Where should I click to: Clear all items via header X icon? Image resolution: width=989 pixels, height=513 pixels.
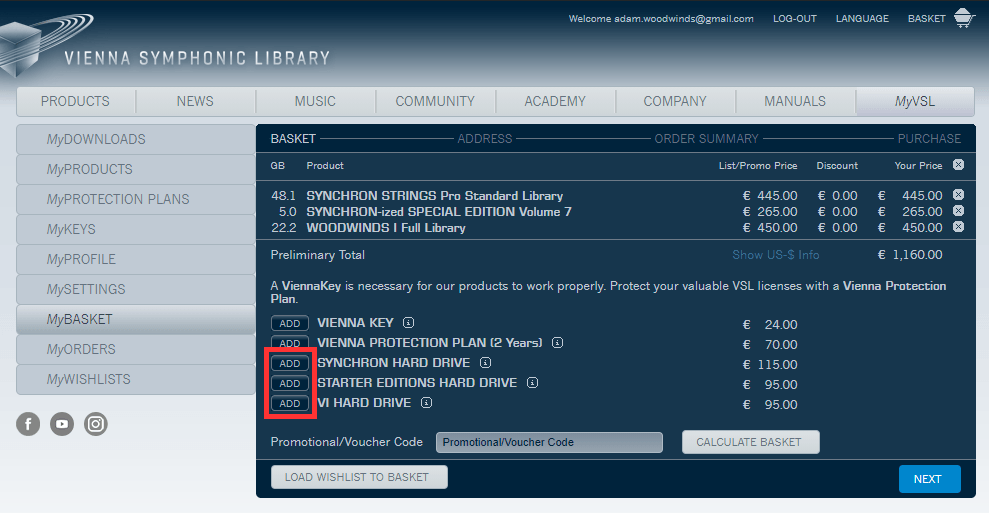pos(958,165)
